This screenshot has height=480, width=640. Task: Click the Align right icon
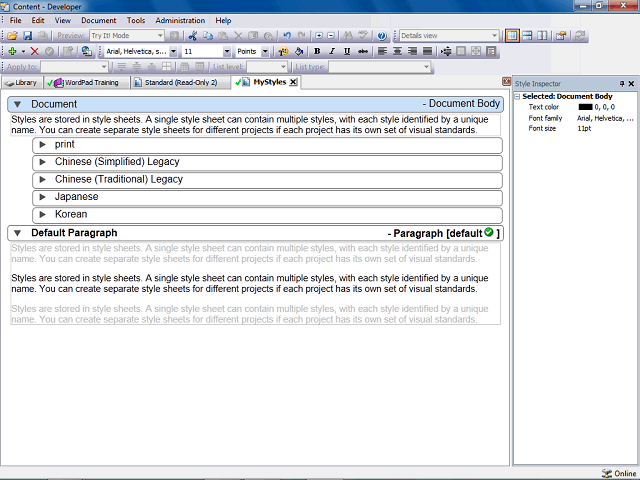pos(412,51)
